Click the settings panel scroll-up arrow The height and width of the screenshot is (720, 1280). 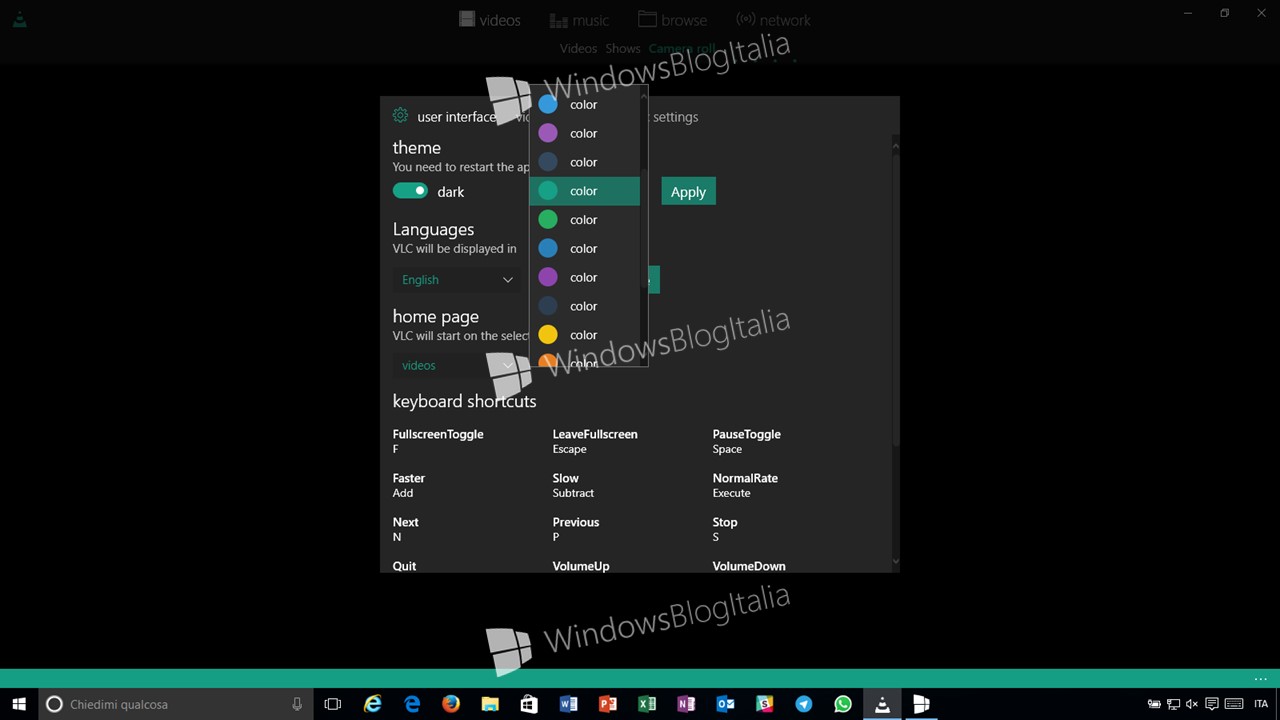[x=895, y=146]
